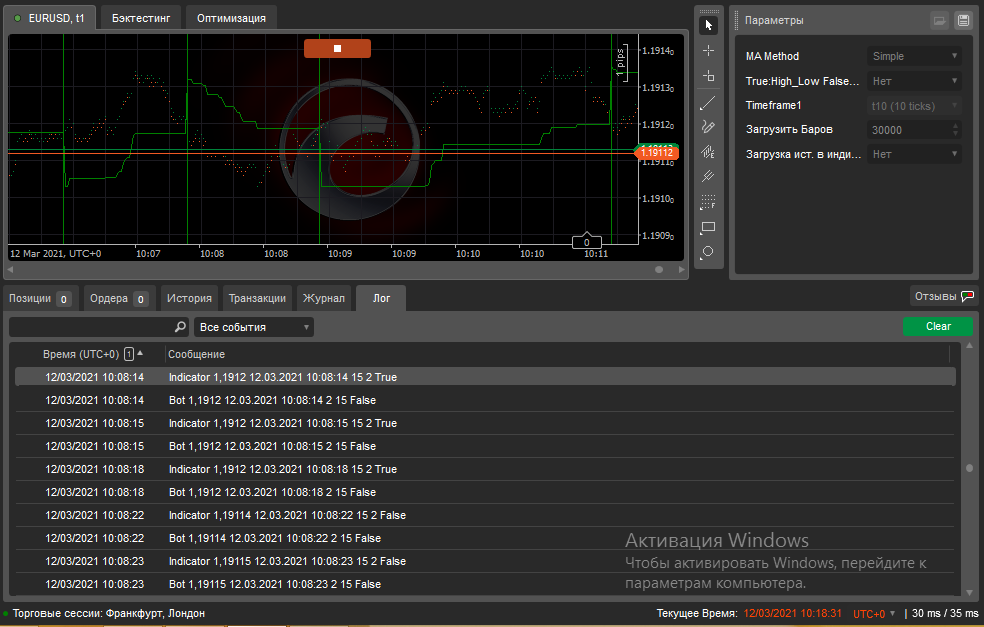Select log row Indicator 1,19115 10:08:23
This screenshot has width=984, height=627.
pyautogui.click(x=485, y=561)
